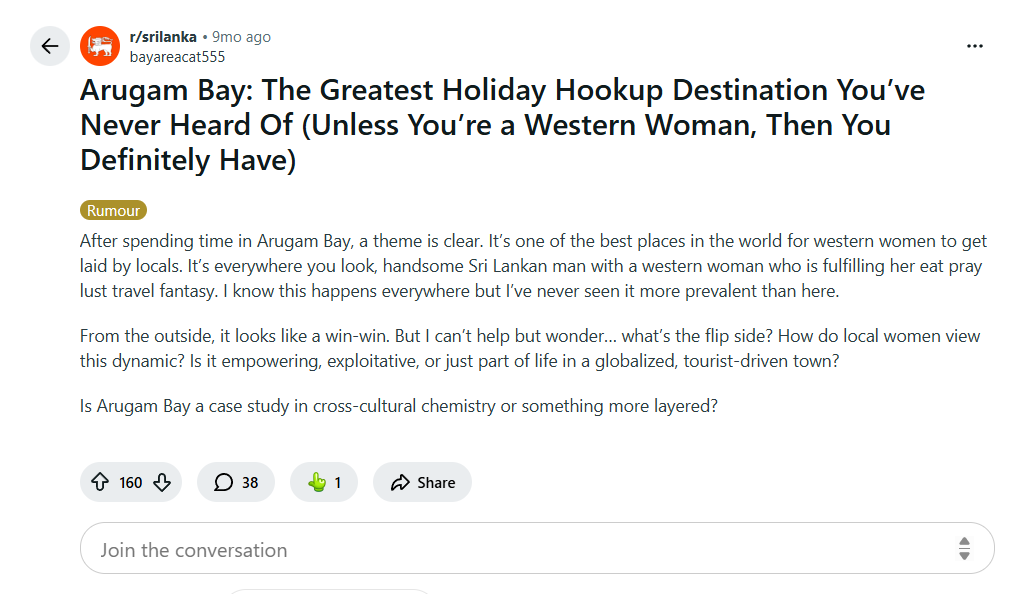Open the post options three-dot menu
Image resolution: width=1025 pixels, height=594 pixels.
coord(975,46)
